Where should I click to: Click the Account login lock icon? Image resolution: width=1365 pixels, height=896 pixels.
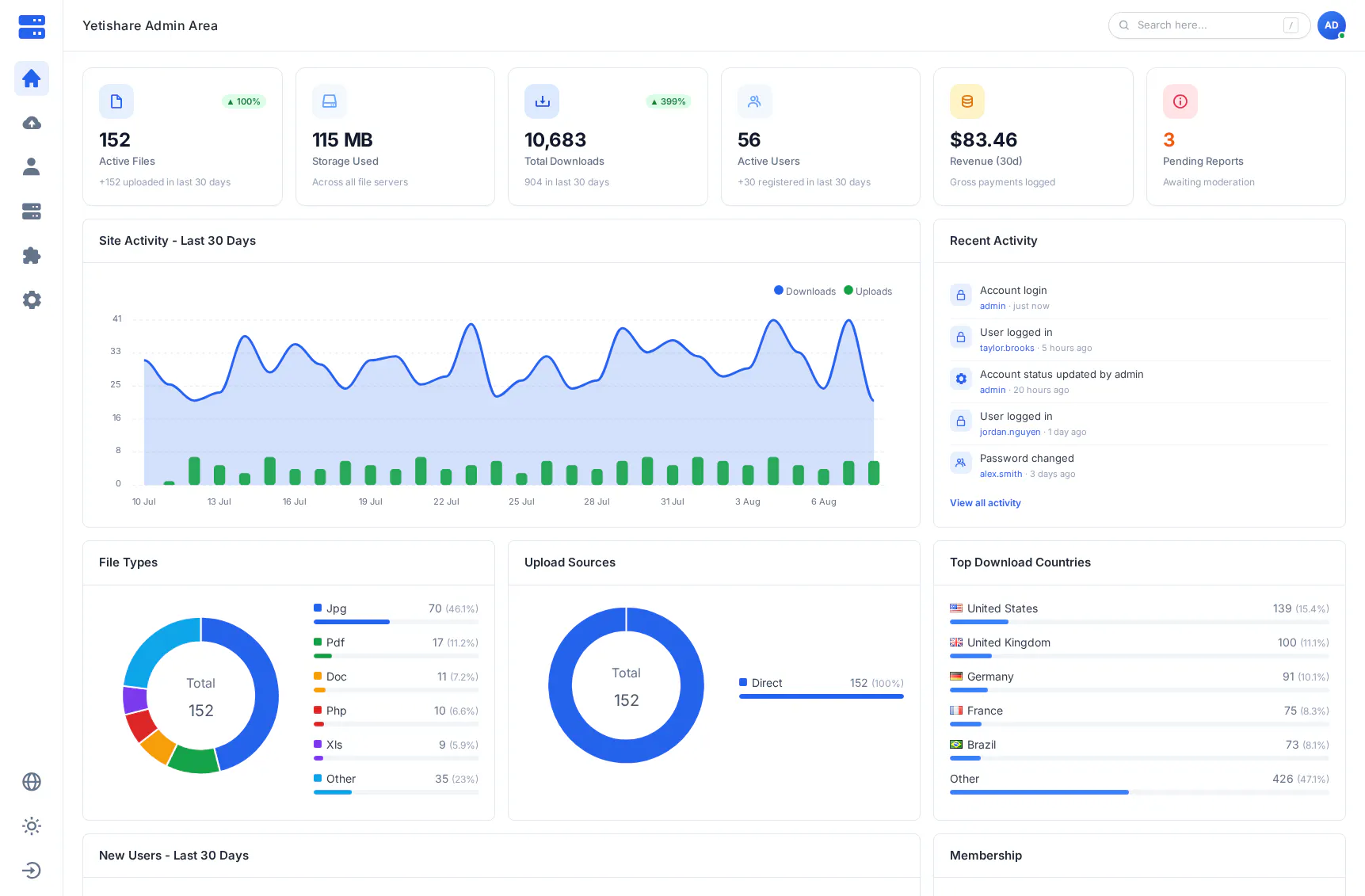pos(961,295)
